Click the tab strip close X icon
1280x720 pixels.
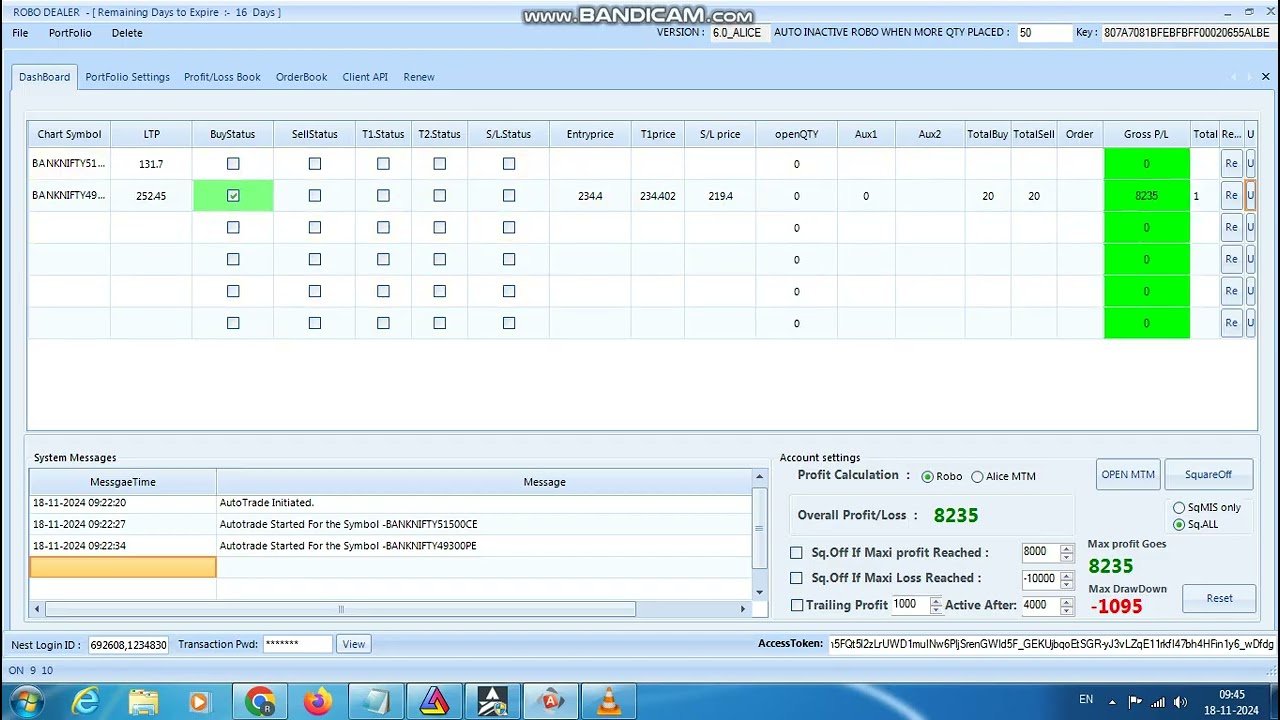click(x=1265, y=77)
